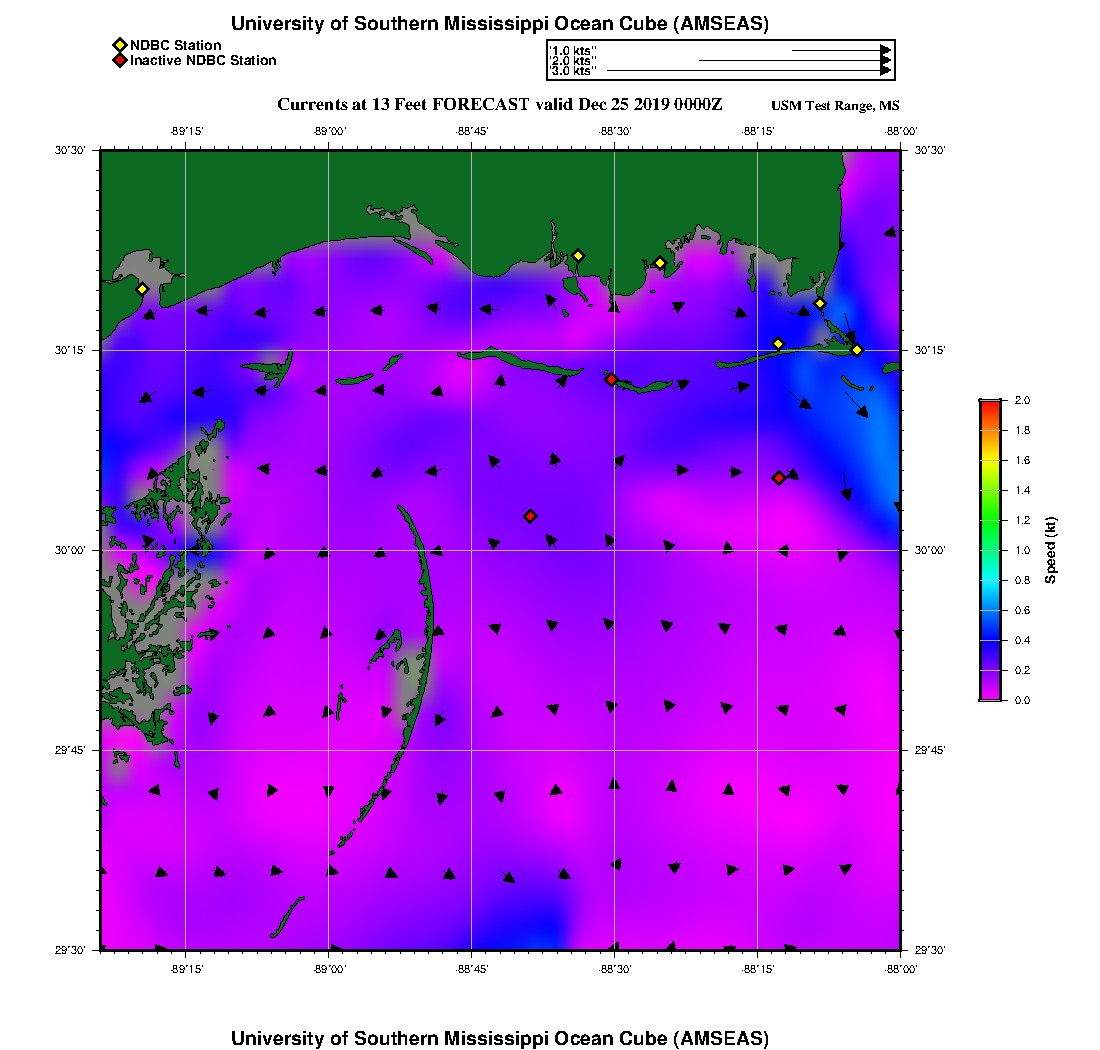Viewport: 1100px width, 1050px height.
Task: Click the 'Speed (kt)' color bar label
Action: tap(1050, 550)
